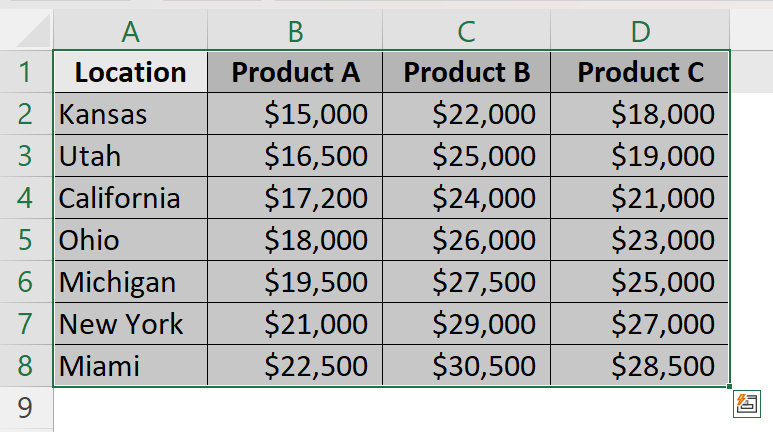Click the Location header cell

130,72
